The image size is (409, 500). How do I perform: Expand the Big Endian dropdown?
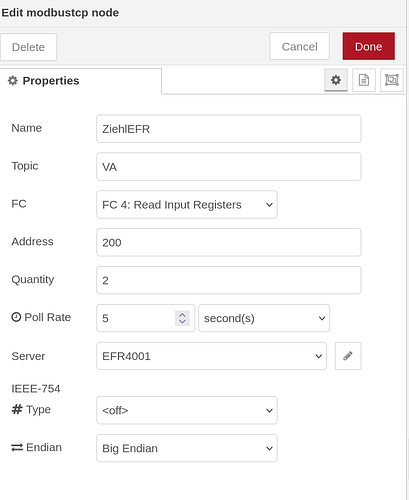tap(187, 448)
